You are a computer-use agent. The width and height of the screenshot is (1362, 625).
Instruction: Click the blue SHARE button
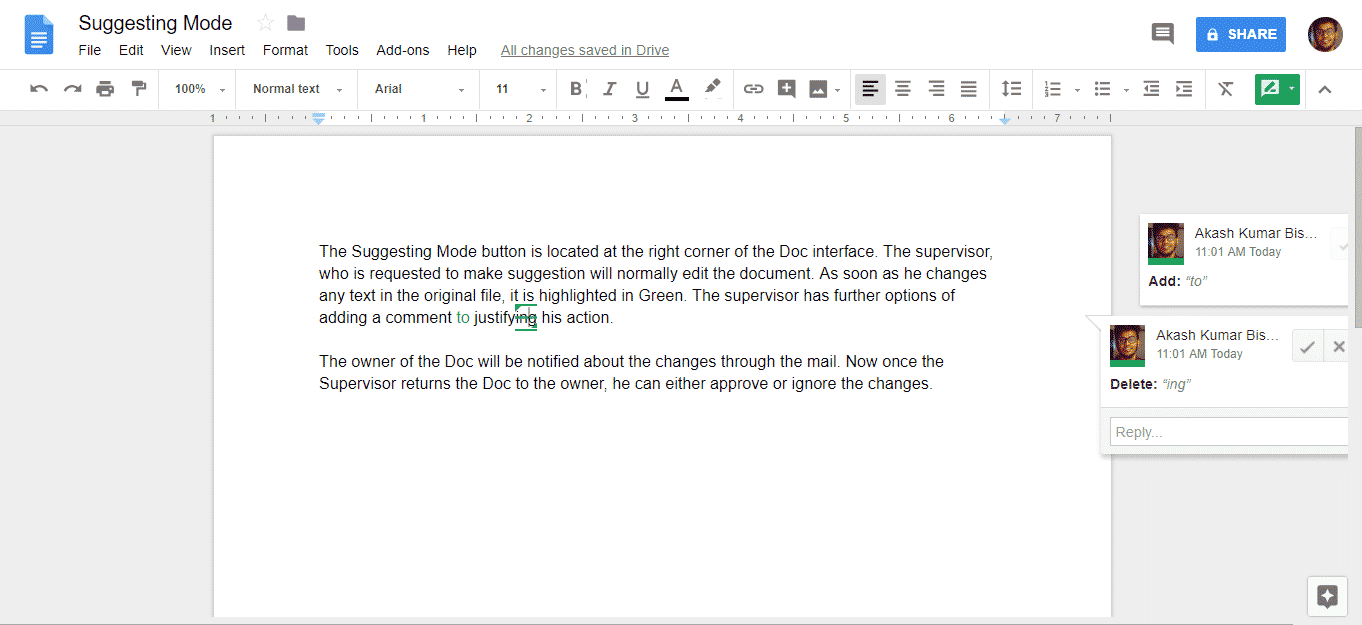click(x=1240, y=34)
